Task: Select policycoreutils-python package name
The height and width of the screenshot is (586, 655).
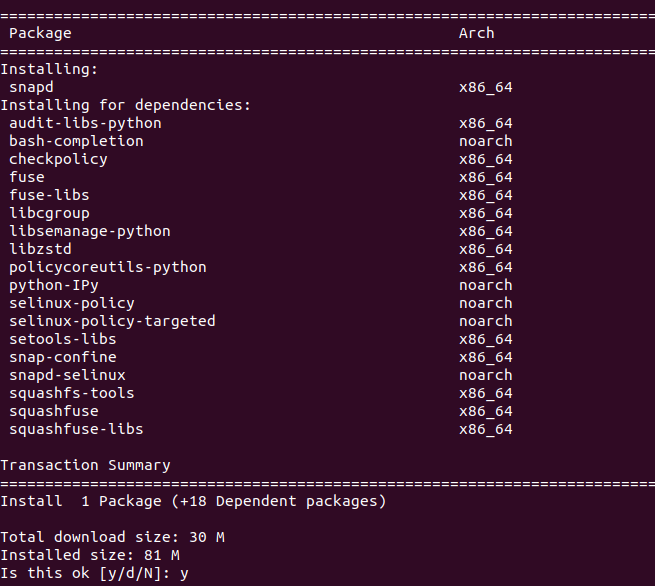Action: (108, 267)
